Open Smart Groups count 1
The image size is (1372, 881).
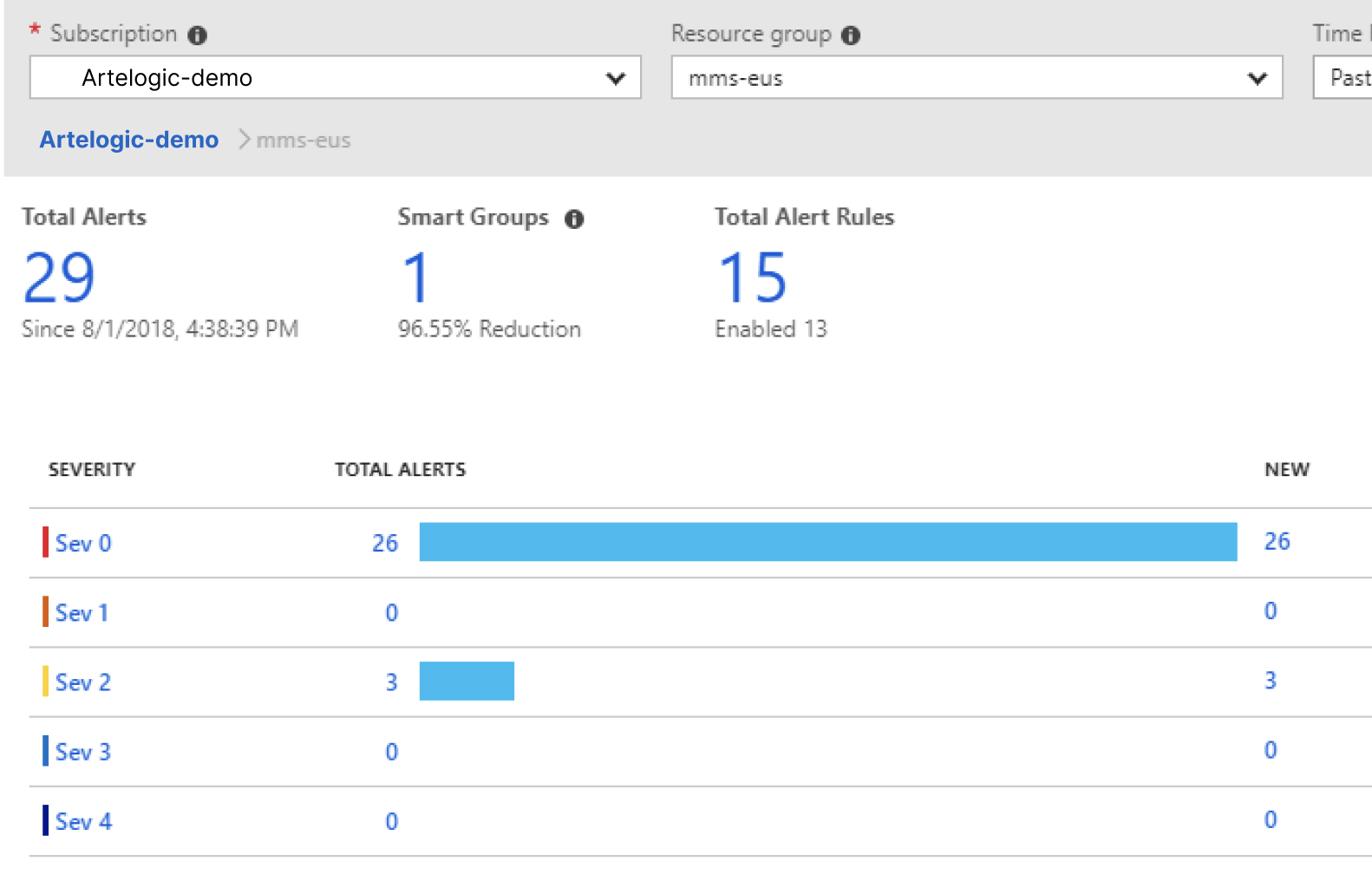tap(416, 277)
